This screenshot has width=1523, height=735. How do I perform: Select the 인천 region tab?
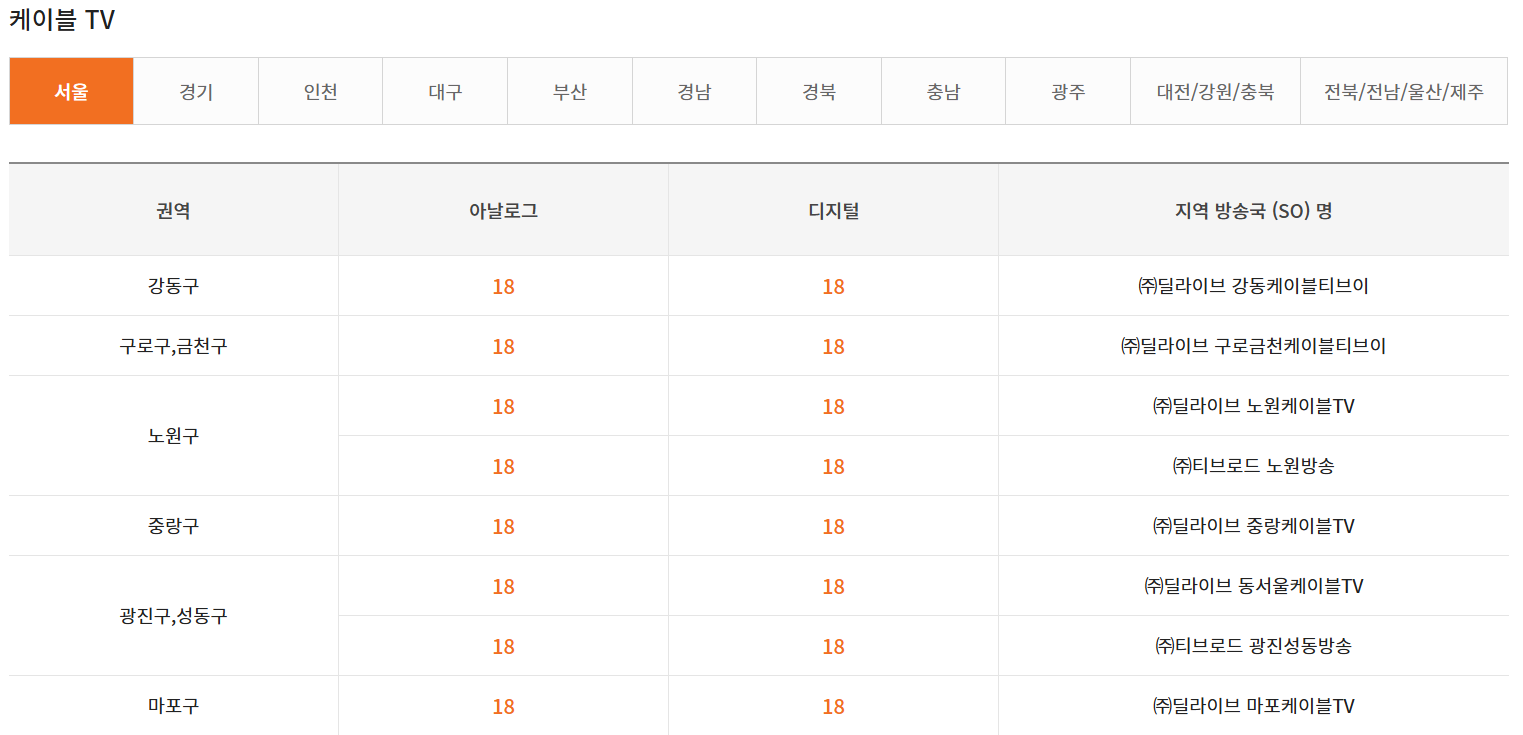click(320, 90)
